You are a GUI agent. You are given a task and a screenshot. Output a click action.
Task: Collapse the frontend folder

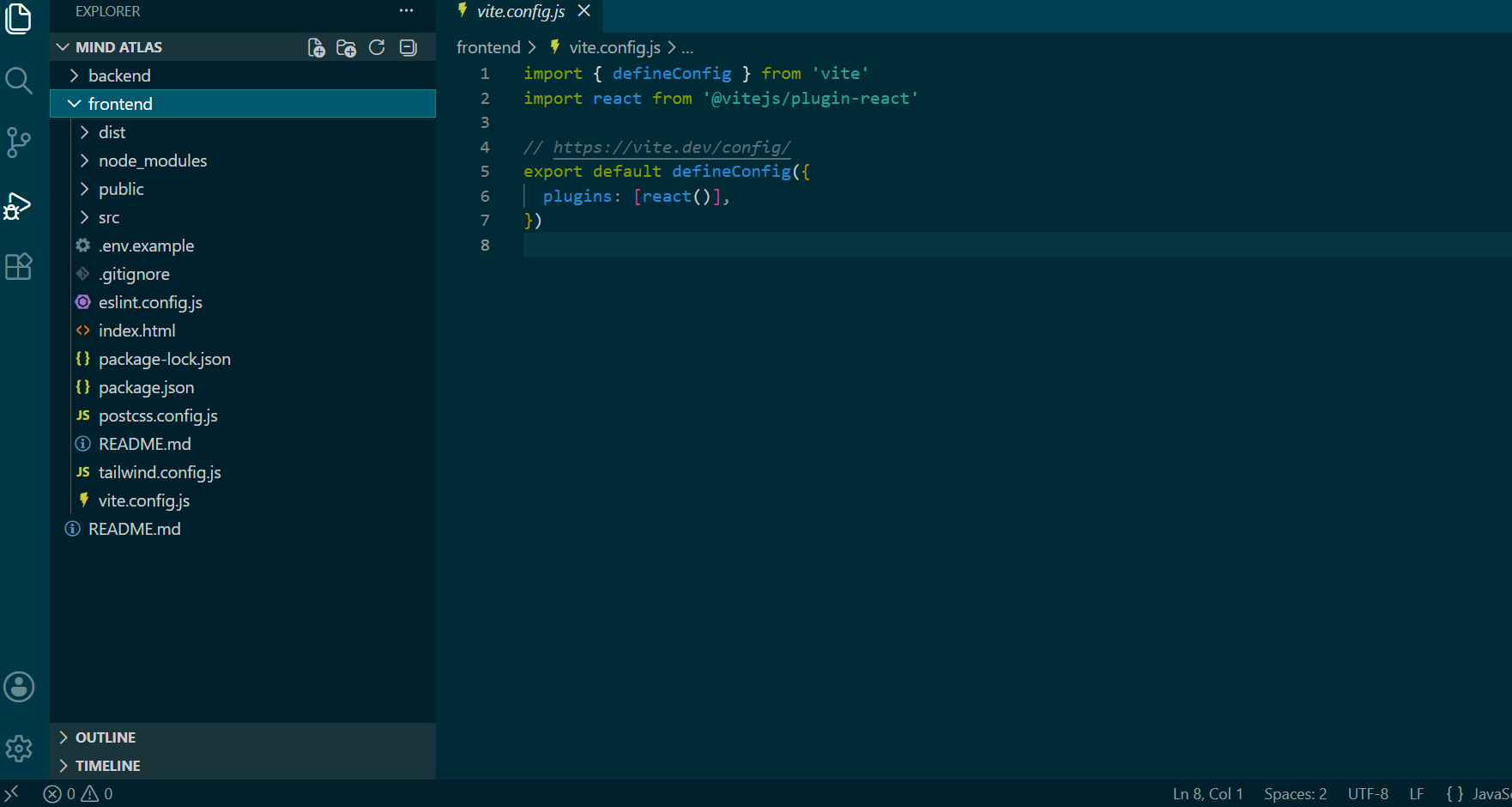pyautogui.click(x=243, y=104)
